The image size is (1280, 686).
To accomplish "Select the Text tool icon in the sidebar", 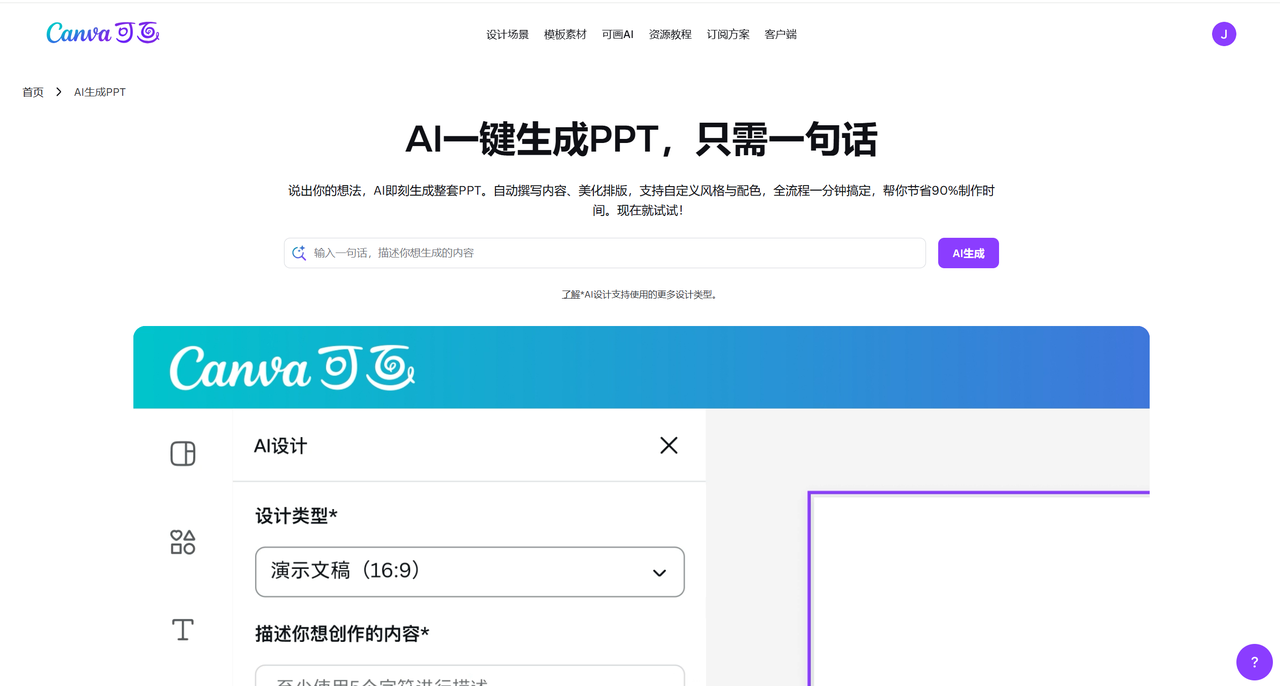I will pyautogui.click(x=182, y=630).
